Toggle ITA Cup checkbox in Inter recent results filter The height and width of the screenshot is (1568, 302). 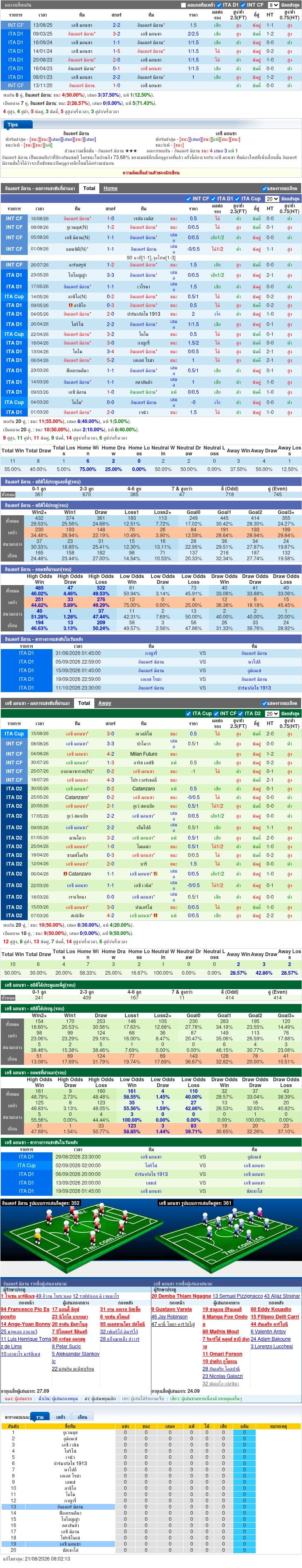(x=238, y=198)
